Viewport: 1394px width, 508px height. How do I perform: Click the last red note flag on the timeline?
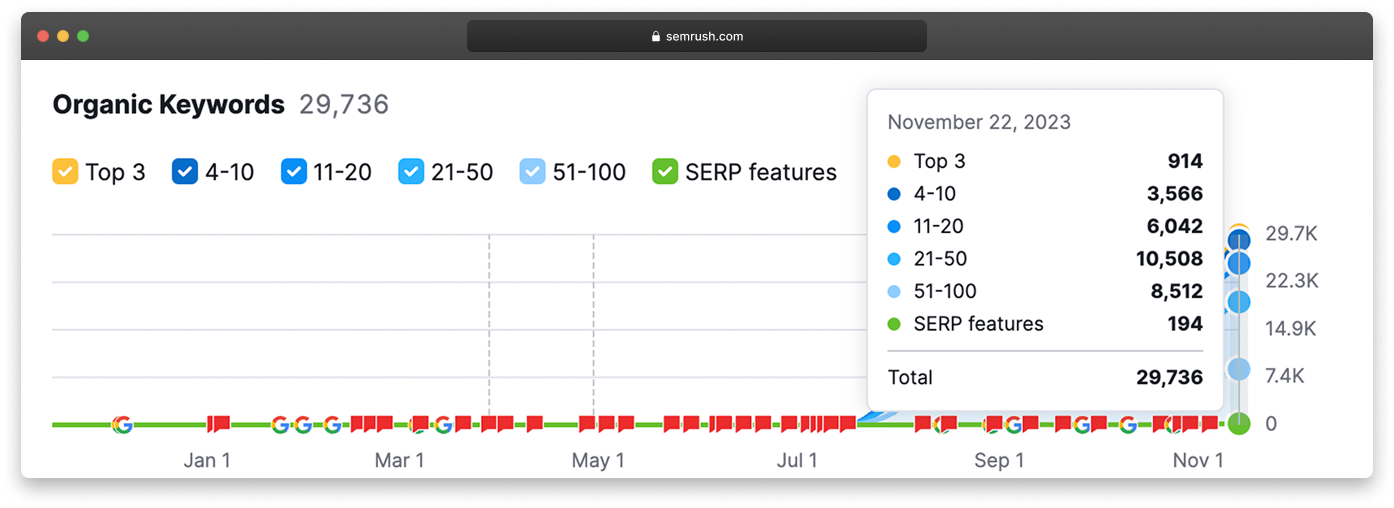pos(1209,423)
